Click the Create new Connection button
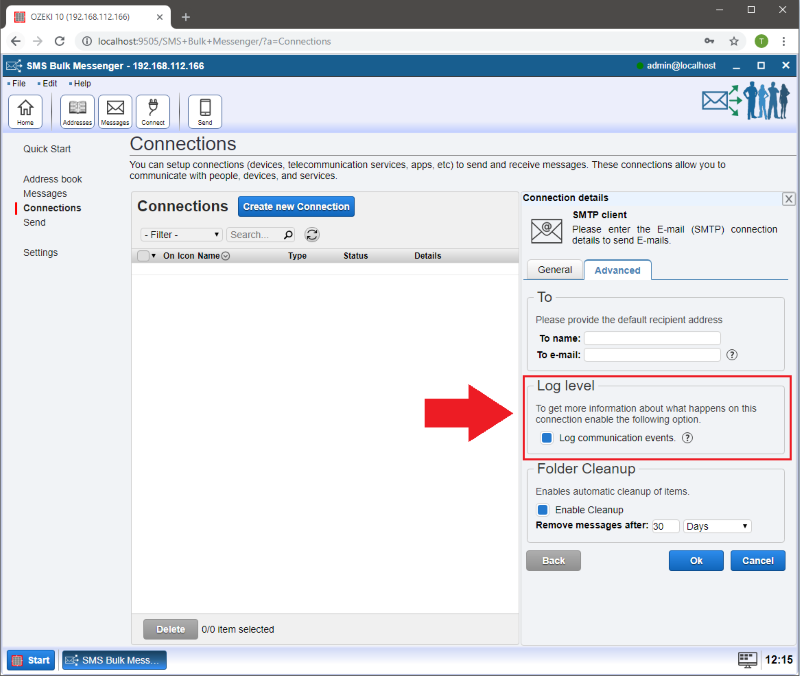This screenshot has width=800, height=676. point(296,207)
